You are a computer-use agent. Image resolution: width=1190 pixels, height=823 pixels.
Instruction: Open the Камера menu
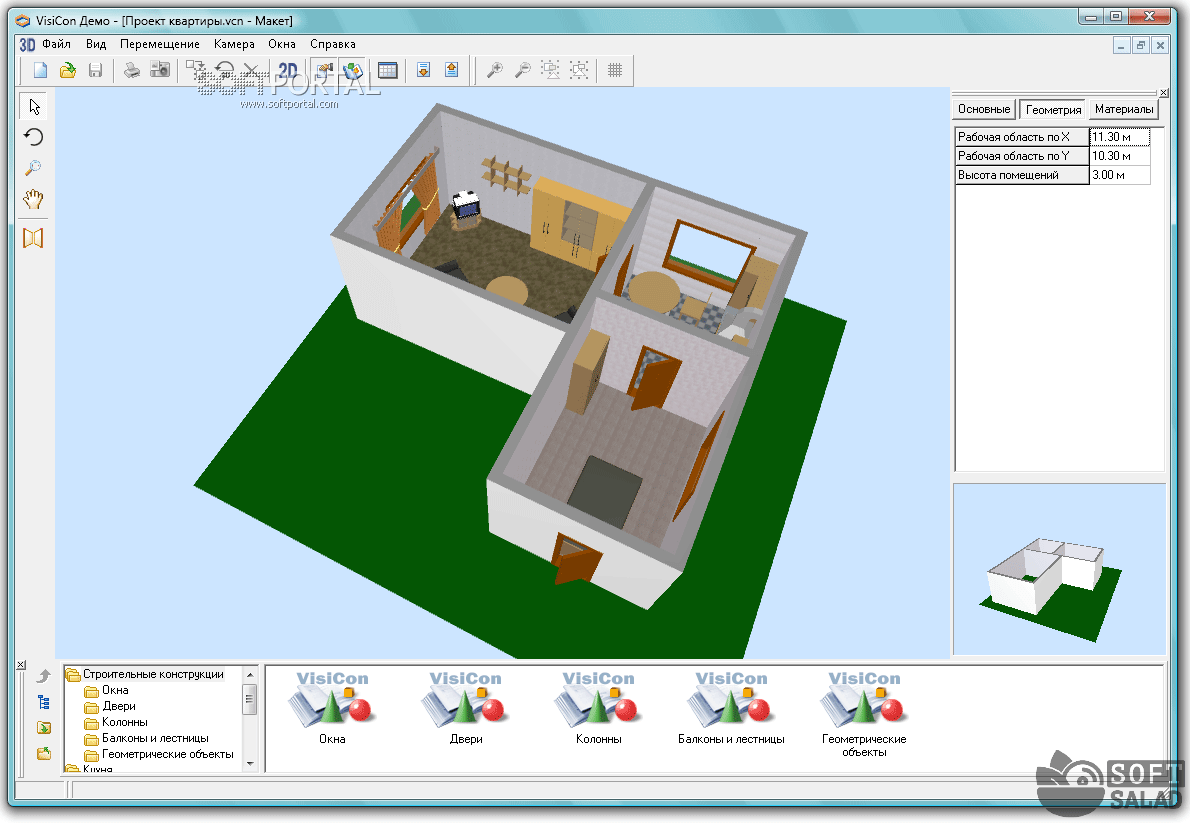[x=234, y=44]
